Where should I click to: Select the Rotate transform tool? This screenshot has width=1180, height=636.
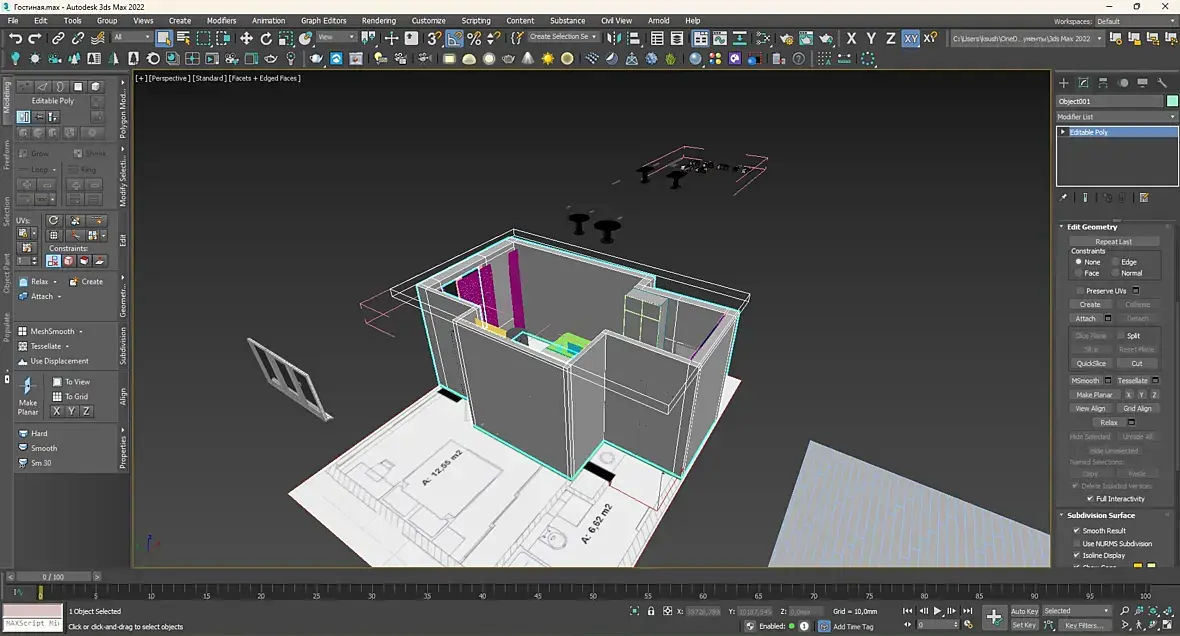coord(266,38)
